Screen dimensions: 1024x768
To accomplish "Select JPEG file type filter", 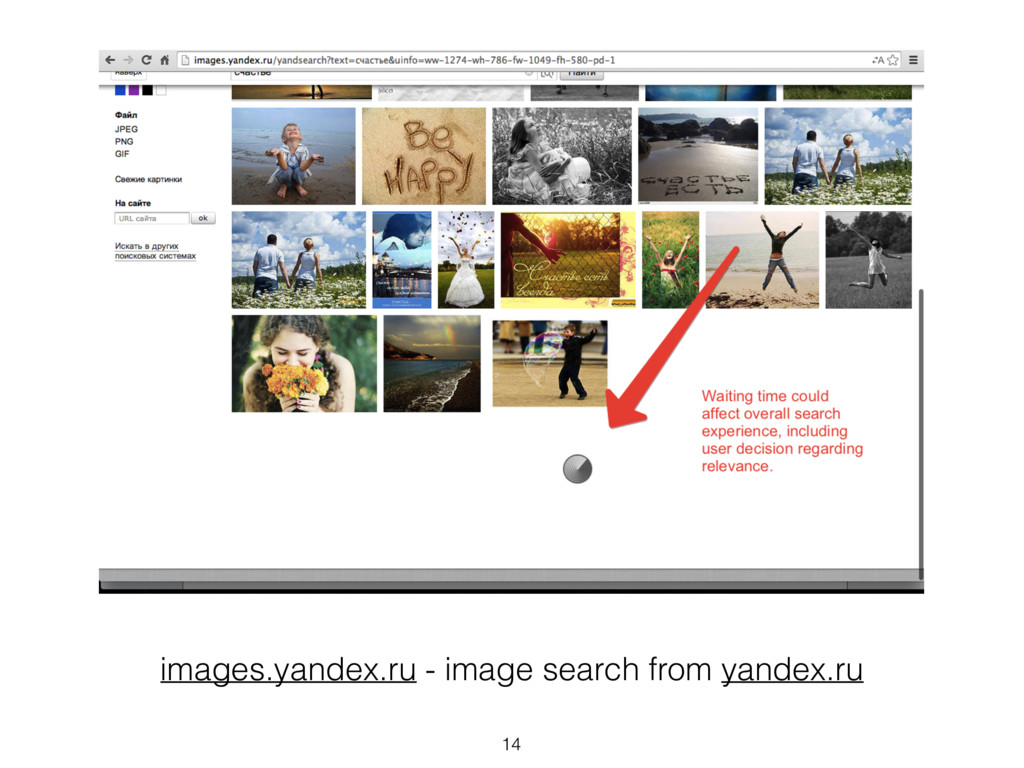I will coord(126,129).
